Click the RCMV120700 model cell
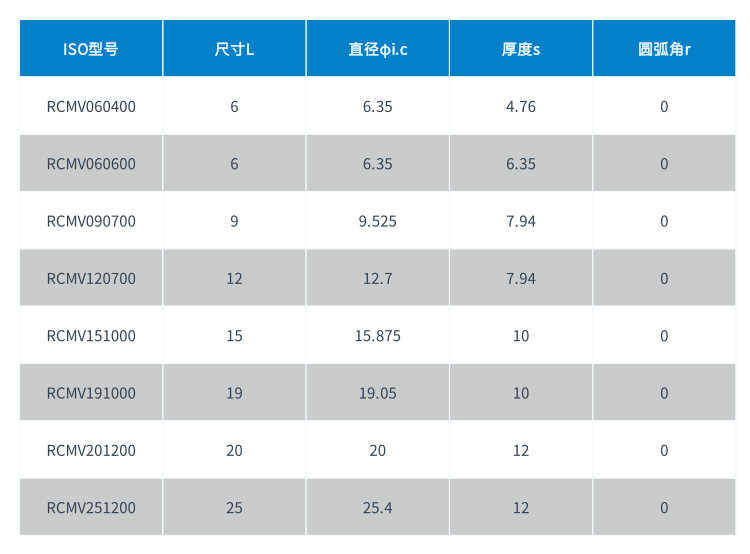Screen dimensions: 750x554 (91, 279)
